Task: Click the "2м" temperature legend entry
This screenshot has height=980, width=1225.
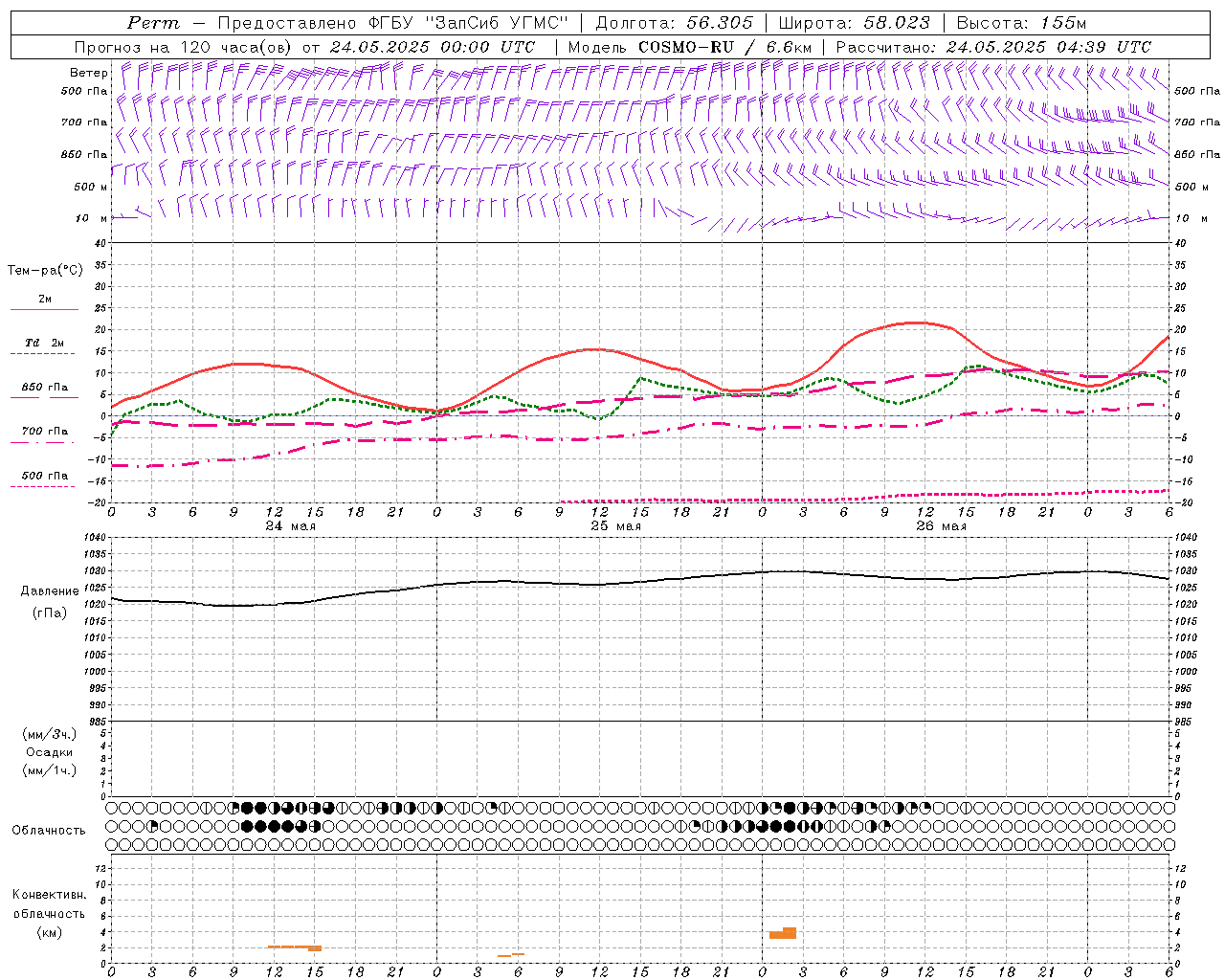Action: [45, 300]
